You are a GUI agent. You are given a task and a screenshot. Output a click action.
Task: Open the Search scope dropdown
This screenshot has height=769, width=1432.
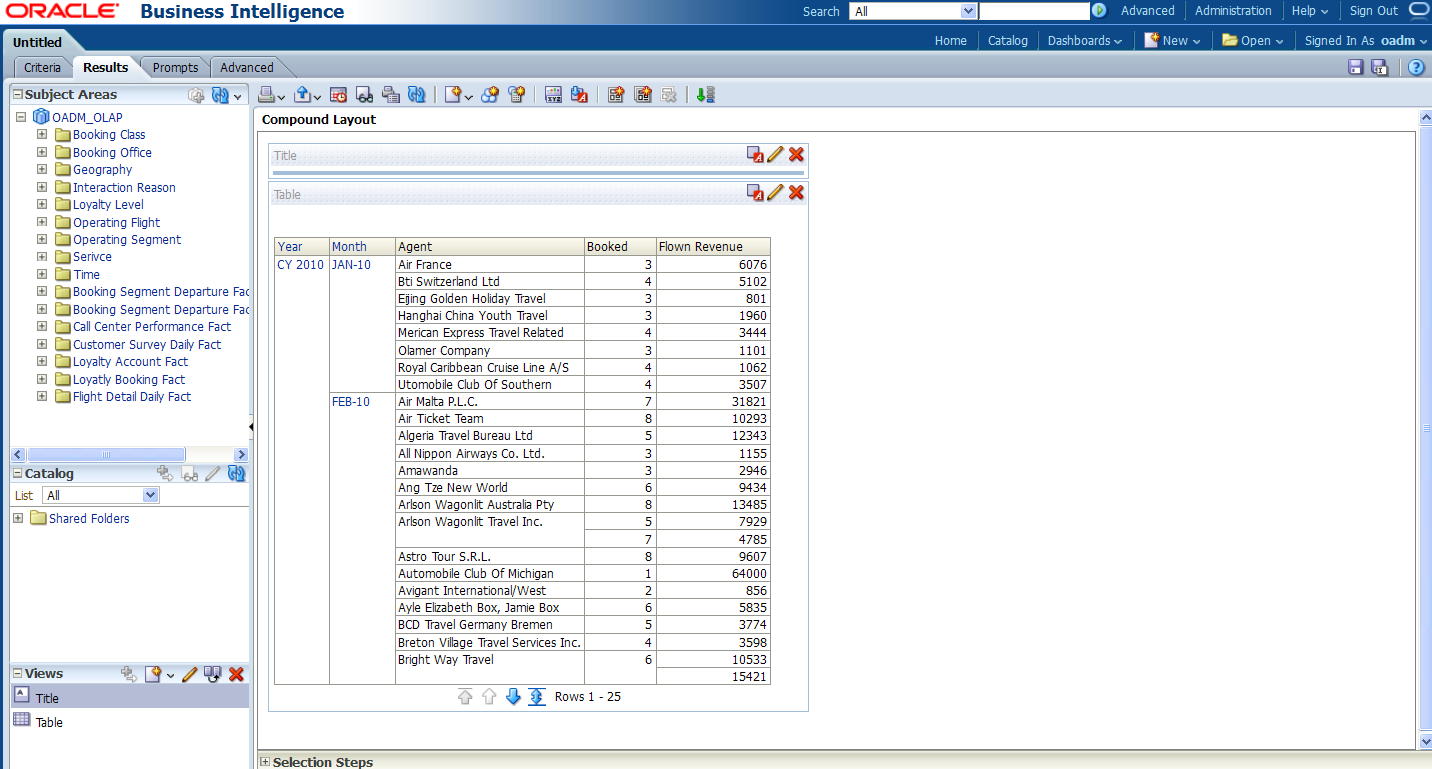tap(967, 11)
